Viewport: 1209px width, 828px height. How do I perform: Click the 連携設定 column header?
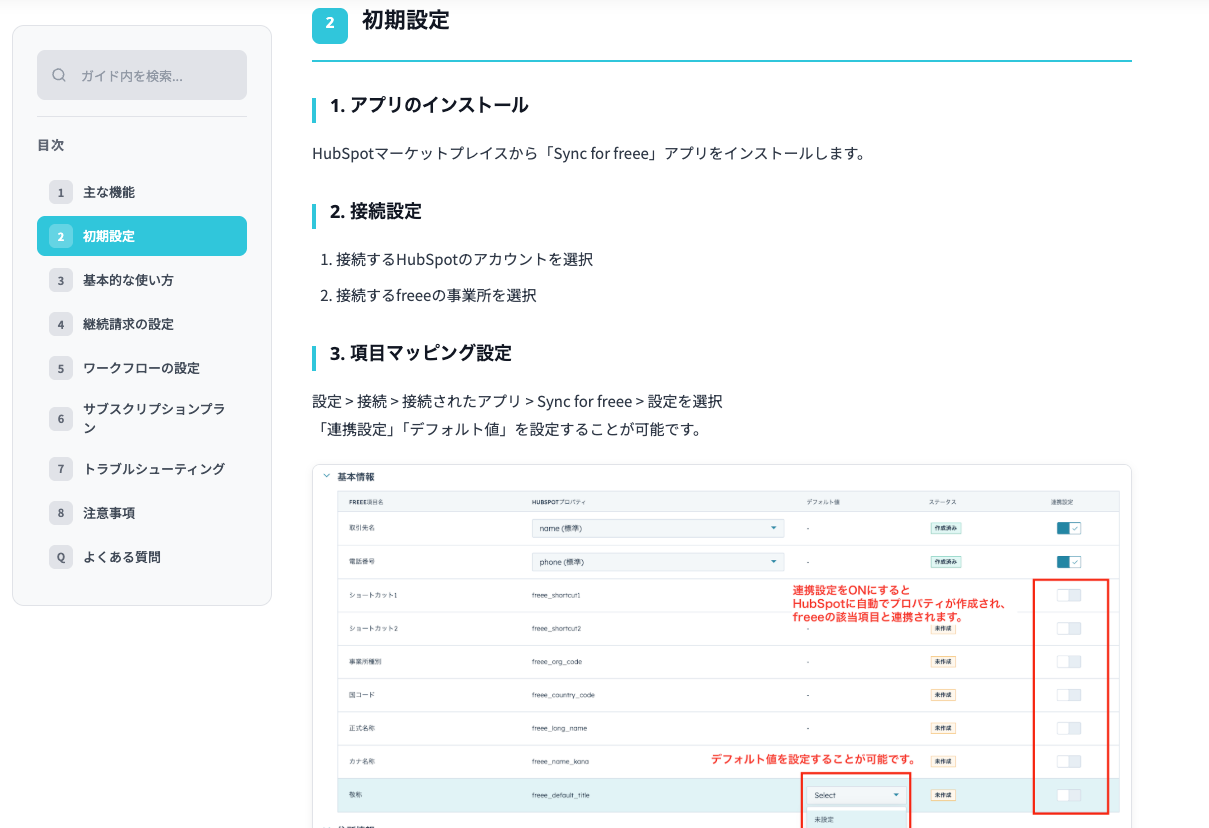[x=1061, y=500]
